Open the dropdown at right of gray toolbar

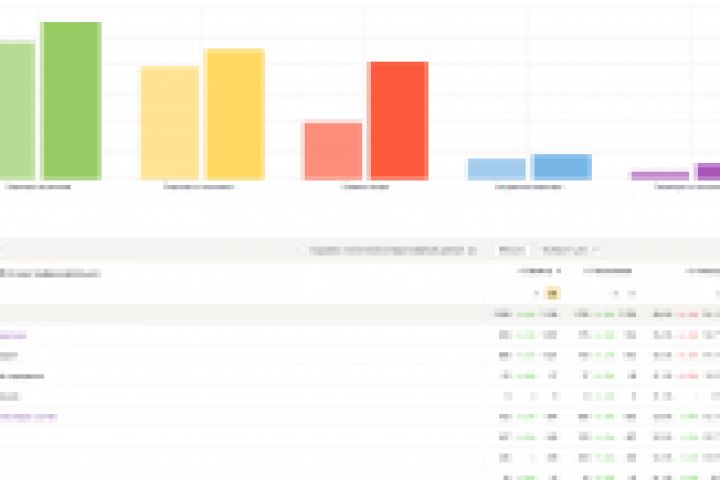pos(570,250)
